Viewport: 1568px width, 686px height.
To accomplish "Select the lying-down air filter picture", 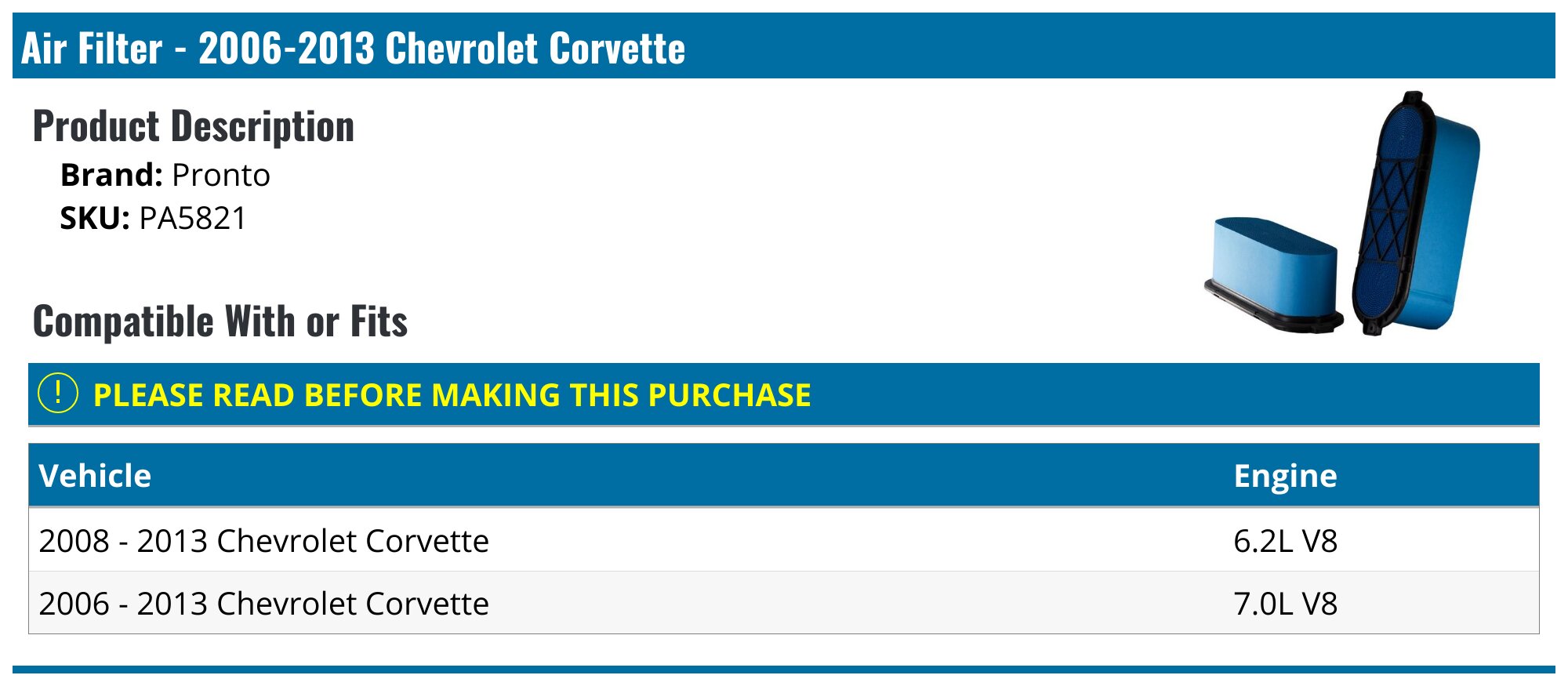I will (1273, 274).
